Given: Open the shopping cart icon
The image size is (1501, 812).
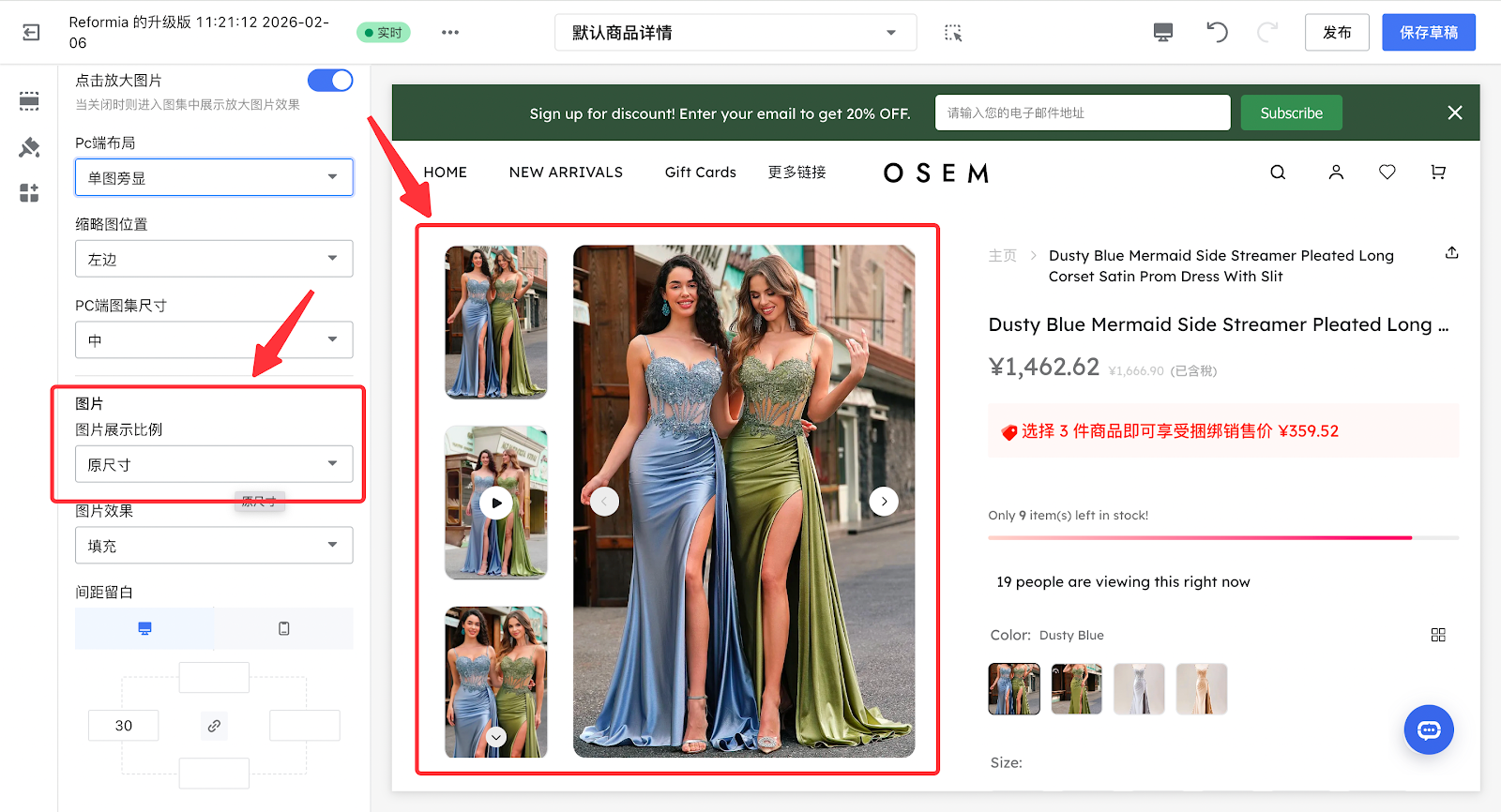Looking at the screenshot, I should point(1438,173).
